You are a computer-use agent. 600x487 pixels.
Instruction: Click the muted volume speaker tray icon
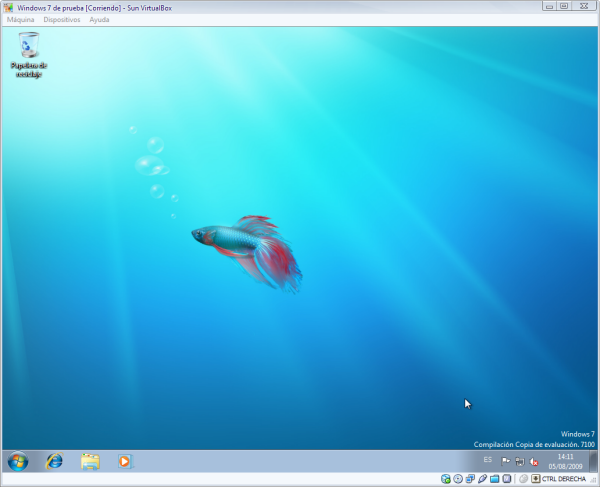click(535, 461)
